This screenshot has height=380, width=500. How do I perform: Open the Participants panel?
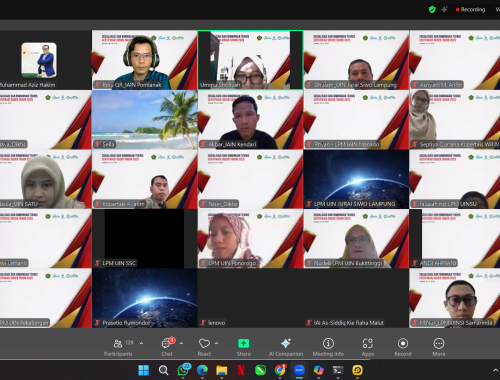(x=118, y=347)
